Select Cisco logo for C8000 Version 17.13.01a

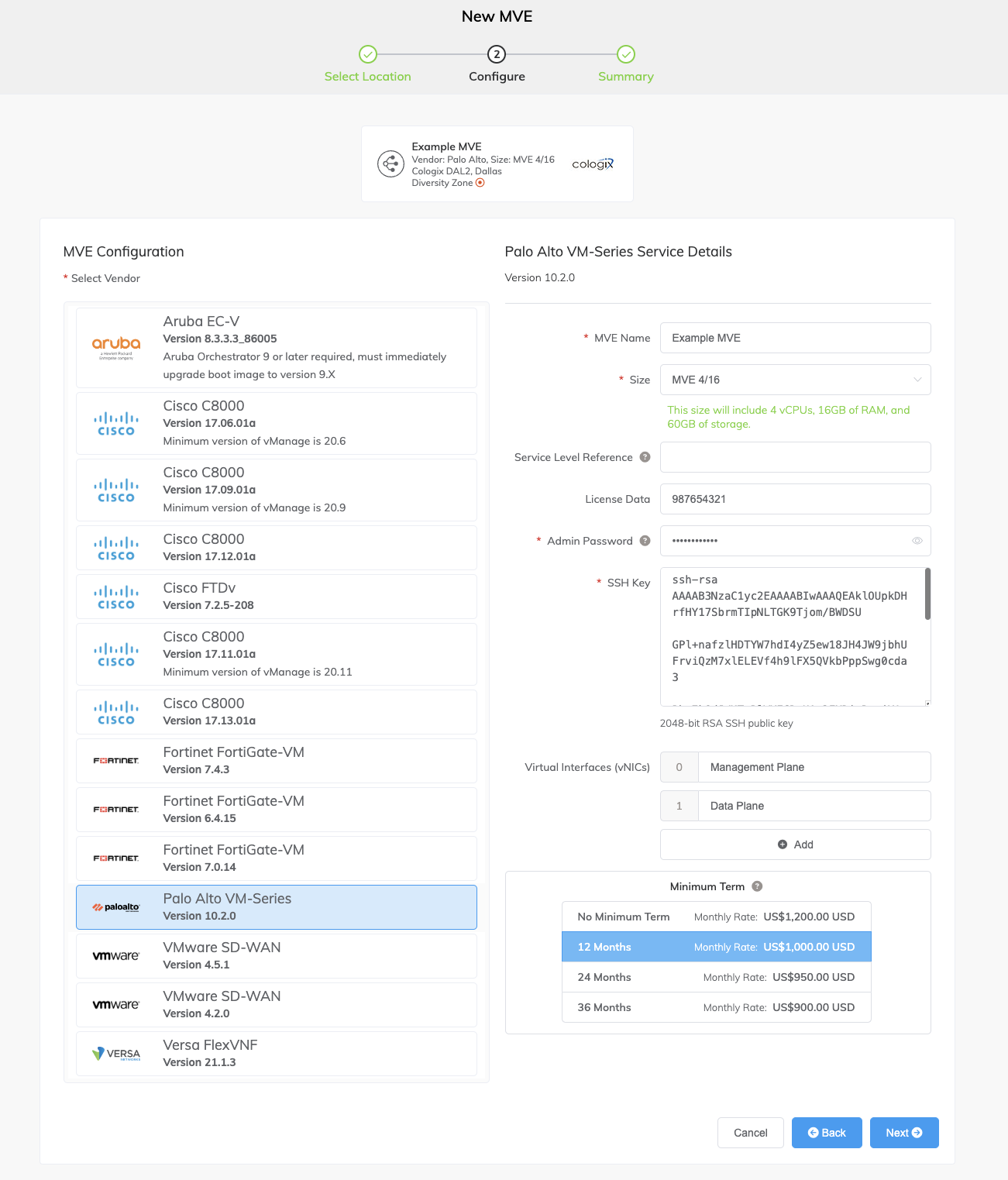[x=116, y=713]
